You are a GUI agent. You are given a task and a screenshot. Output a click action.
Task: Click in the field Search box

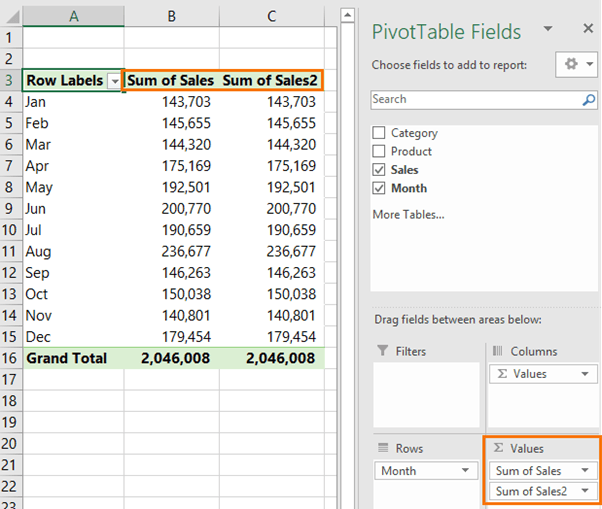coord(476,100)
